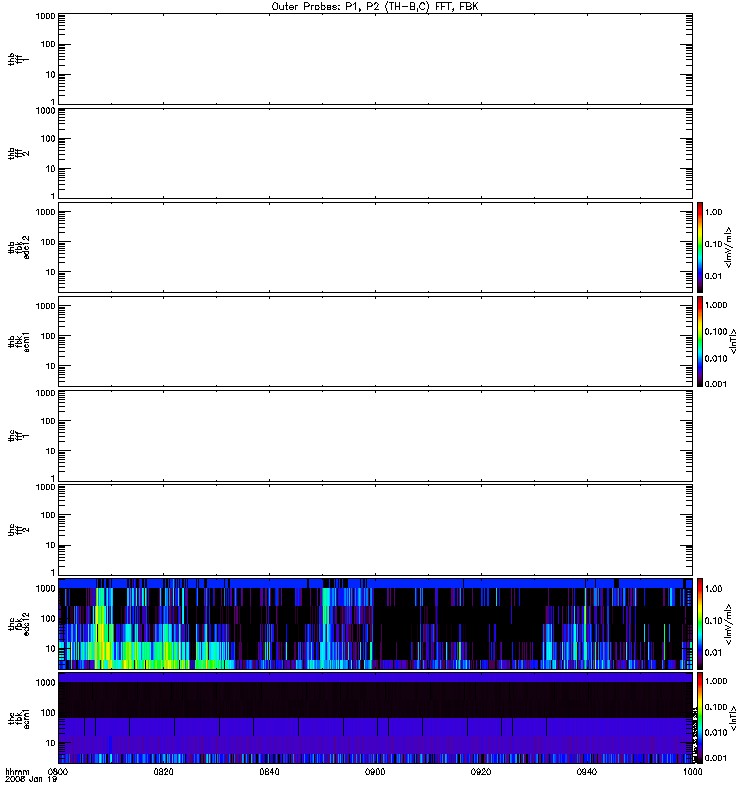Select the 'thc fff 2' panel label
Viewport: 750px width, 800px height.
[18, 530]
